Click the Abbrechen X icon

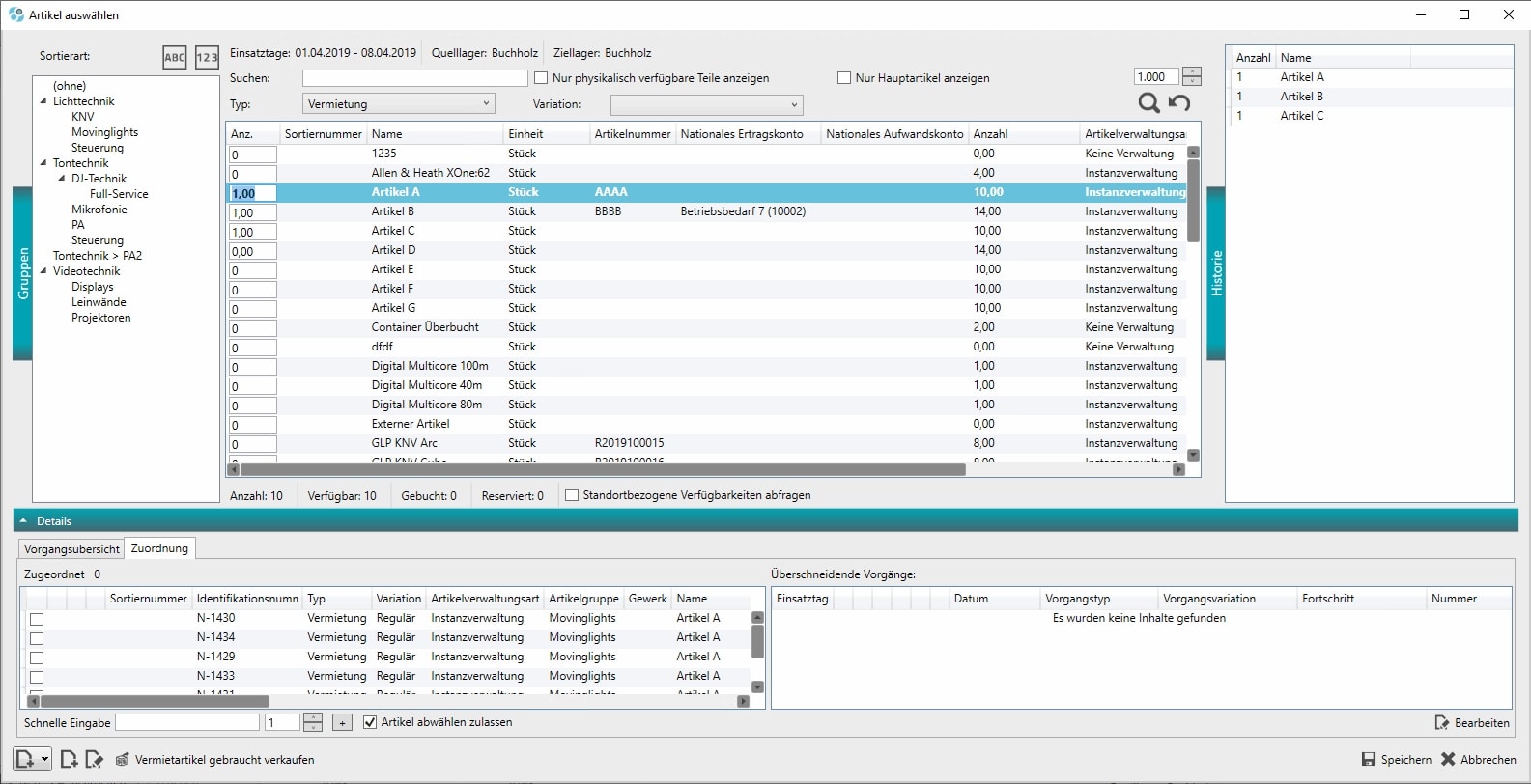(1448, 759)
